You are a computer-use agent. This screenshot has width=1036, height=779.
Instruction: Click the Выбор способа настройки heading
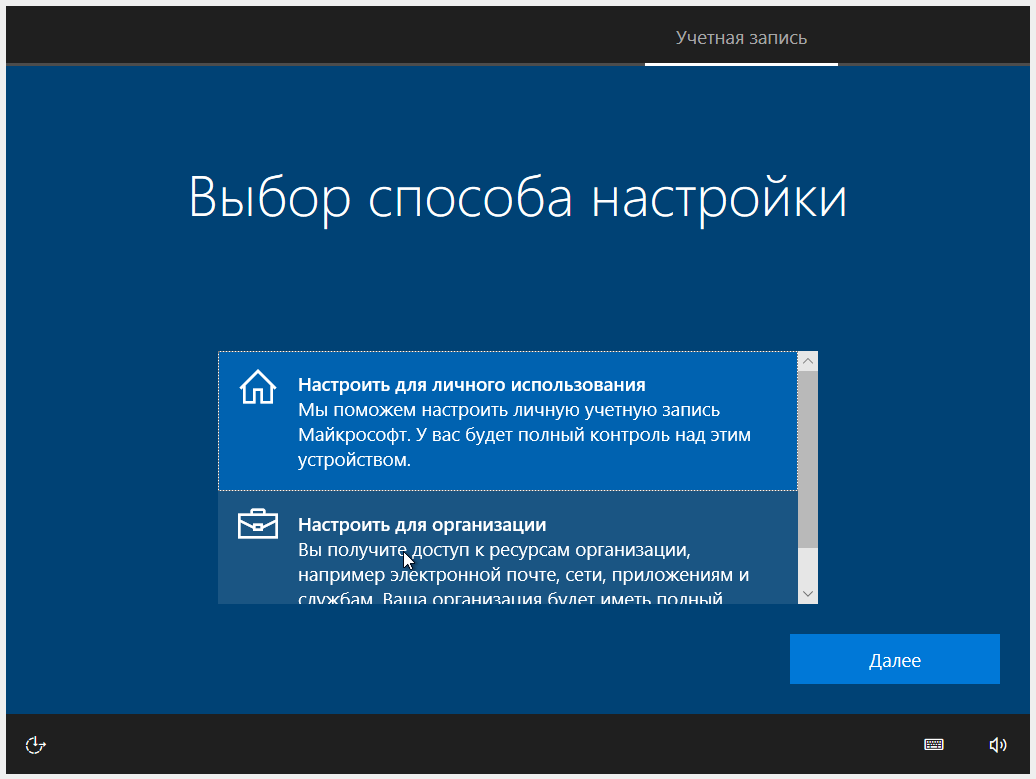[x=517, y=198]
